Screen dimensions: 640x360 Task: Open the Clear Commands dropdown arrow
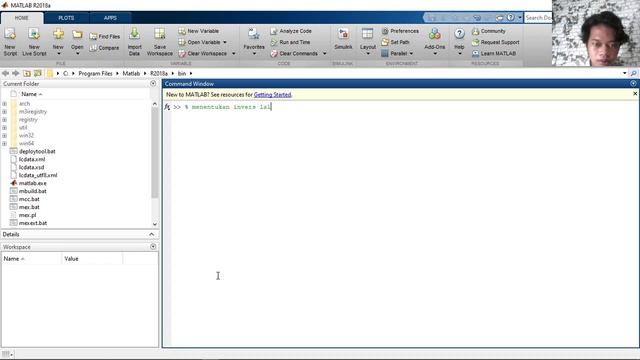point(324,53)
